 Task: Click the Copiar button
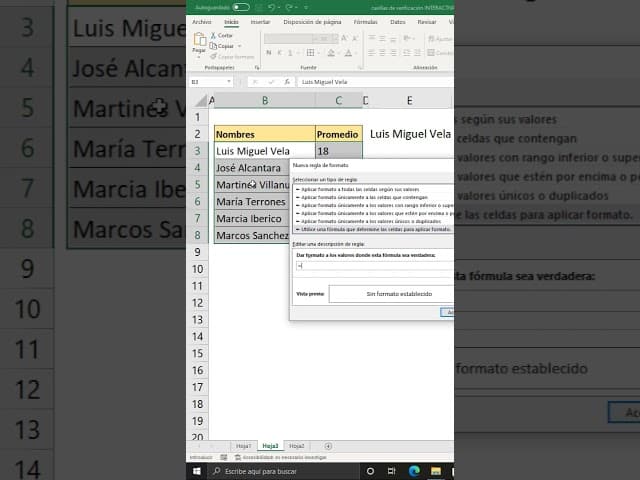(x=222, y=46)
